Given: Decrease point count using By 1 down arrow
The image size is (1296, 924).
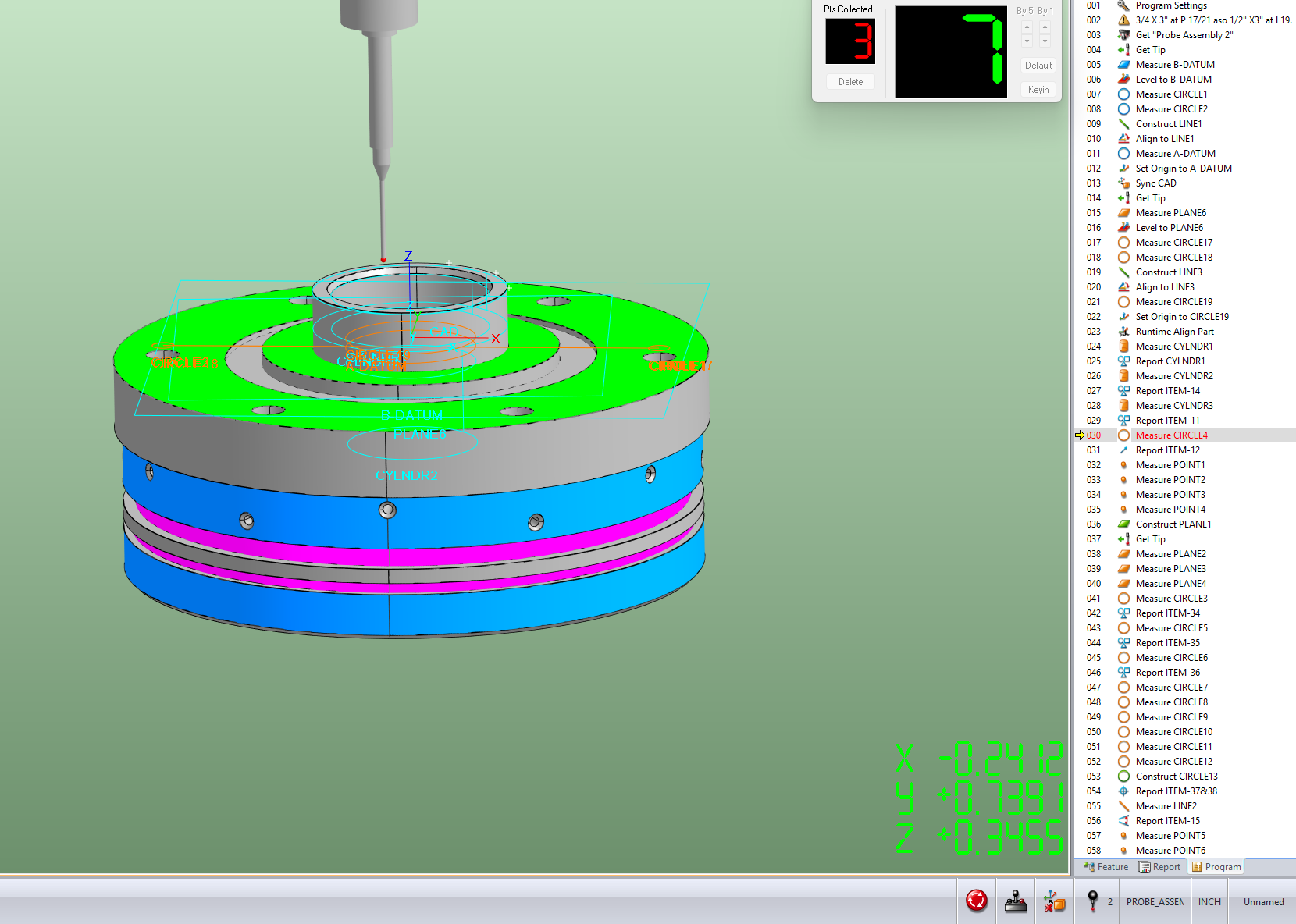Looking at the screenshot, I should coord(1045,41).
